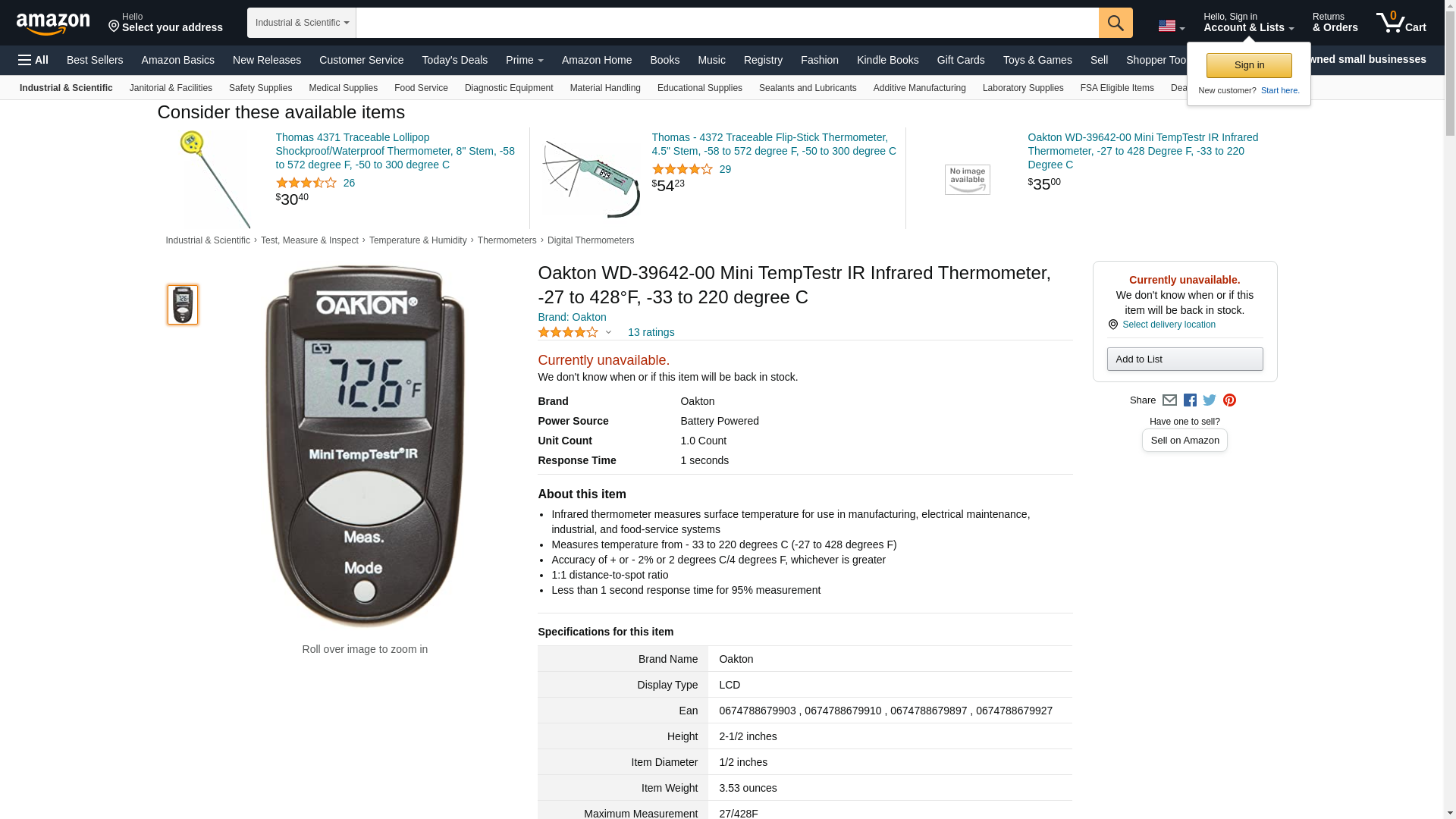Select the Oakton thermometer thumbnail image
The height and width of the screenshot is (819, 1456).
click(183, 305)
